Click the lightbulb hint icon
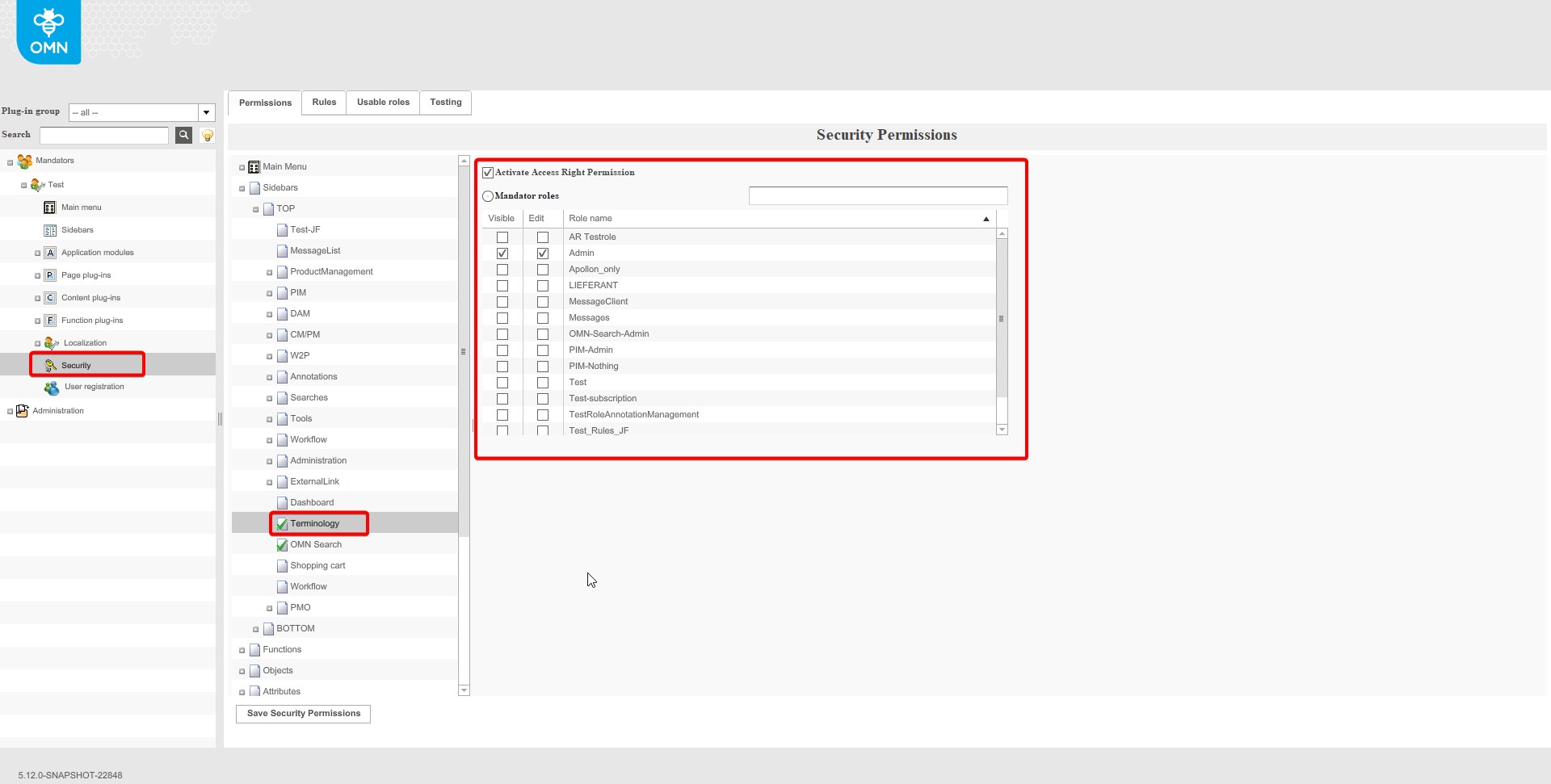This screenshot has width=1551, height=784. (208, 135)
